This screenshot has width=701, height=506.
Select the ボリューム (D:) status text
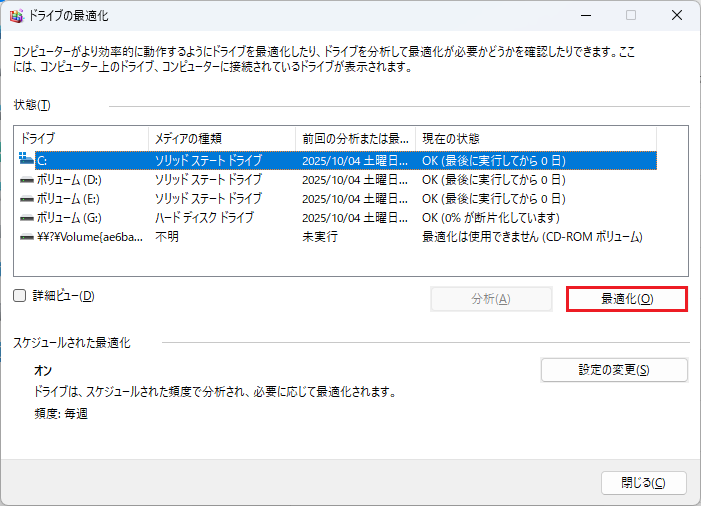coord(493,179)
